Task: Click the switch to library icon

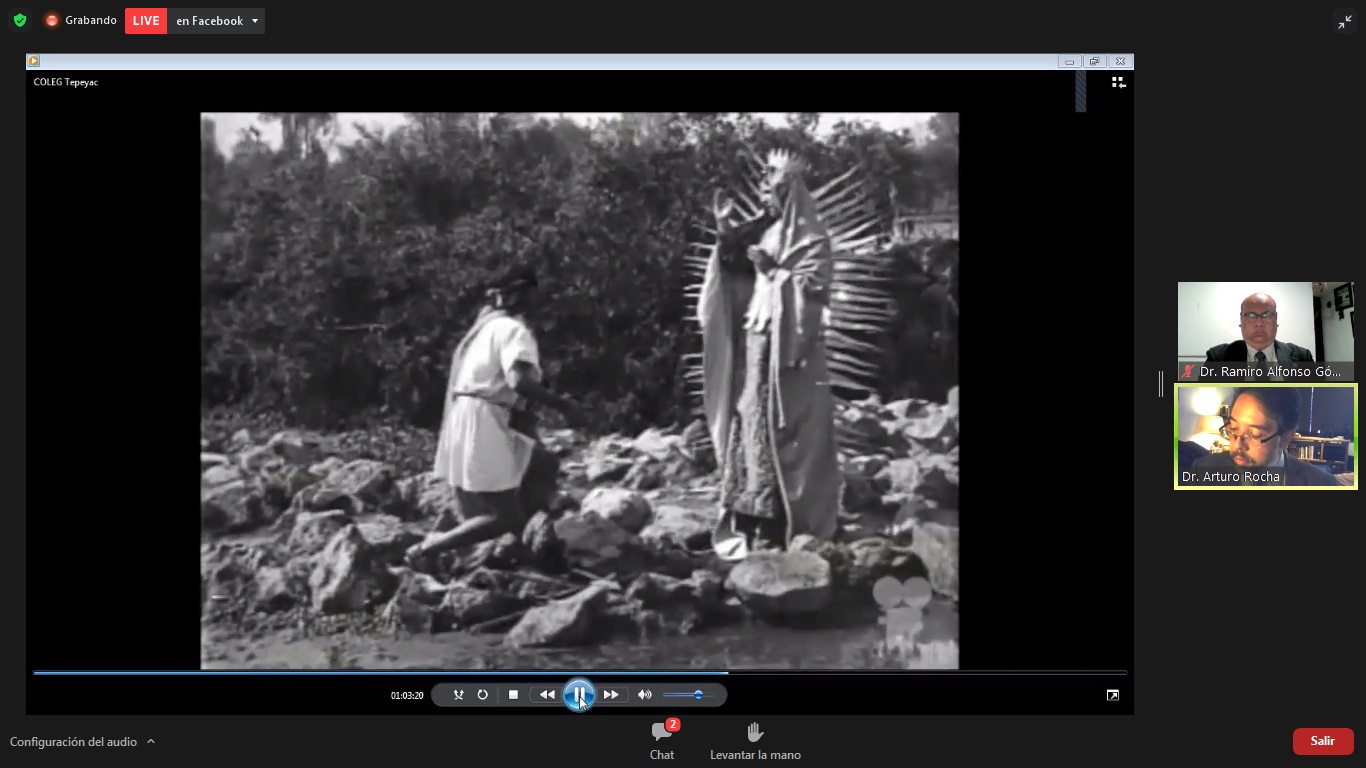Action: (1119, 83)
